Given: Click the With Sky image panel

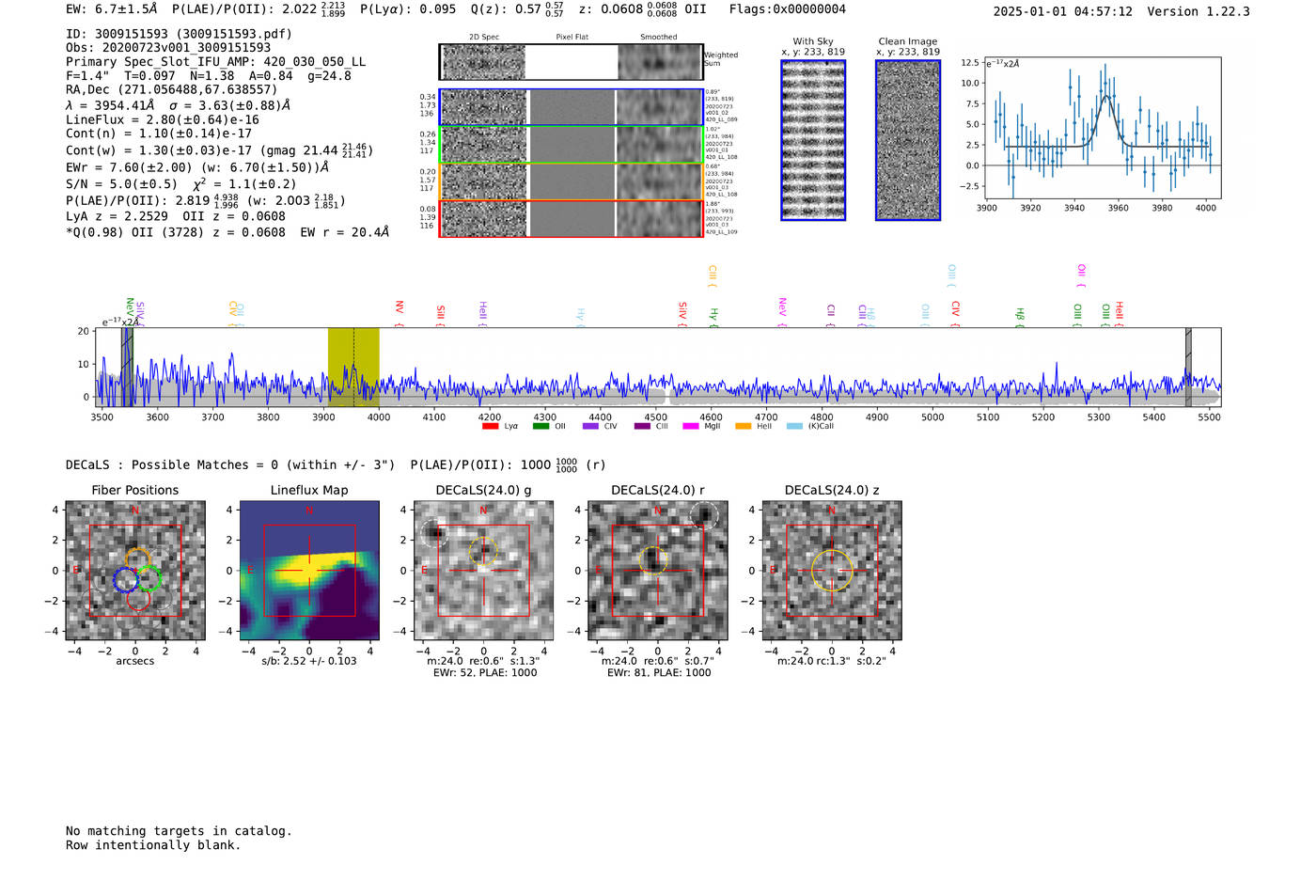Looking at the screenshot, I should click(x=813, y=140).
